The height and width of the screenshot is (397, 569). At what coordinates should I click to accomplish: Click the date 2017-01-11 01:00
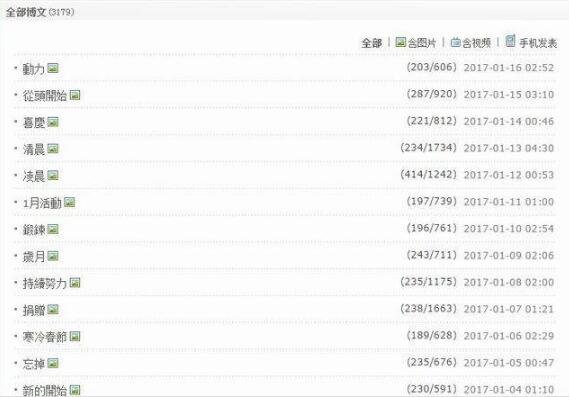click(x=509, y=202)
